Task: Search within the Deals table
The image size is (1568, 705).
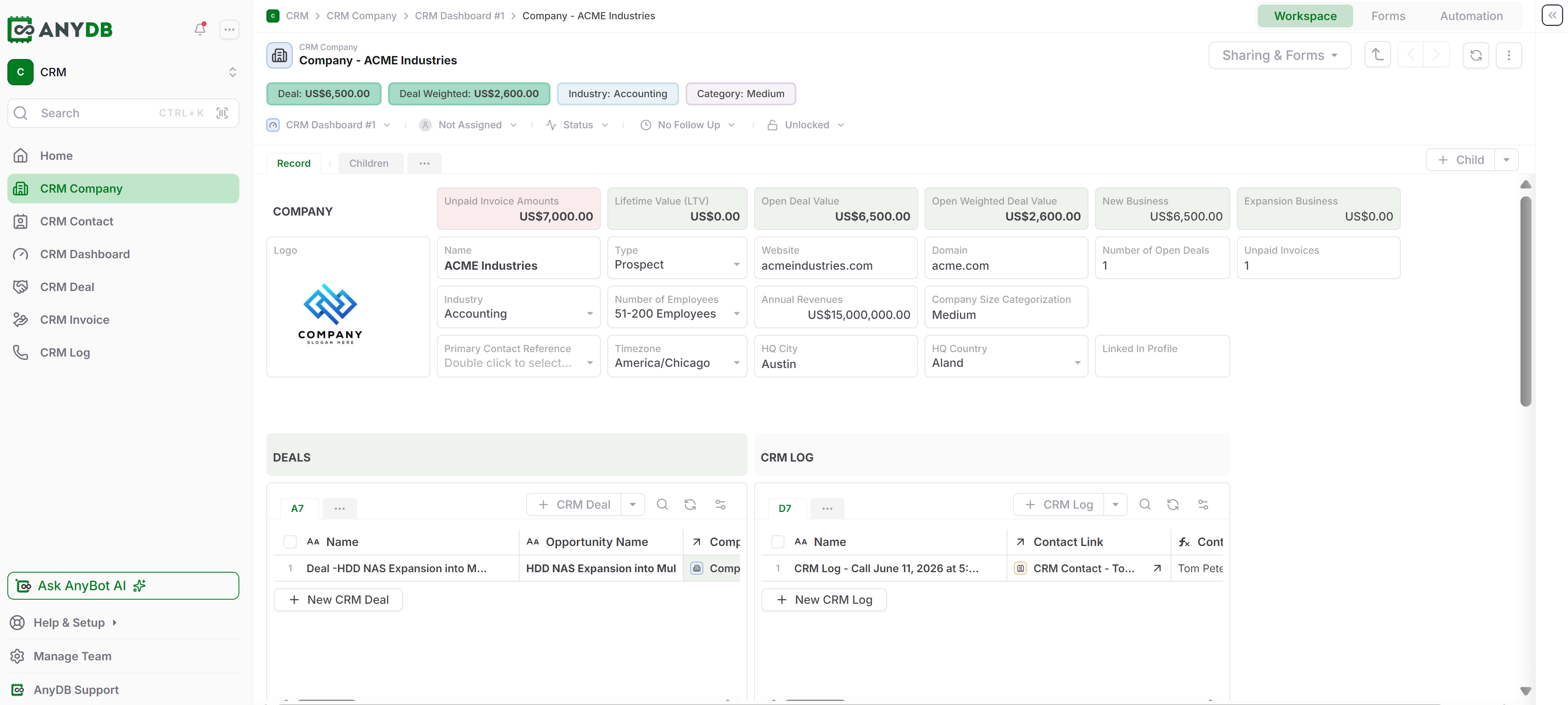Action: tap(662, 505)
